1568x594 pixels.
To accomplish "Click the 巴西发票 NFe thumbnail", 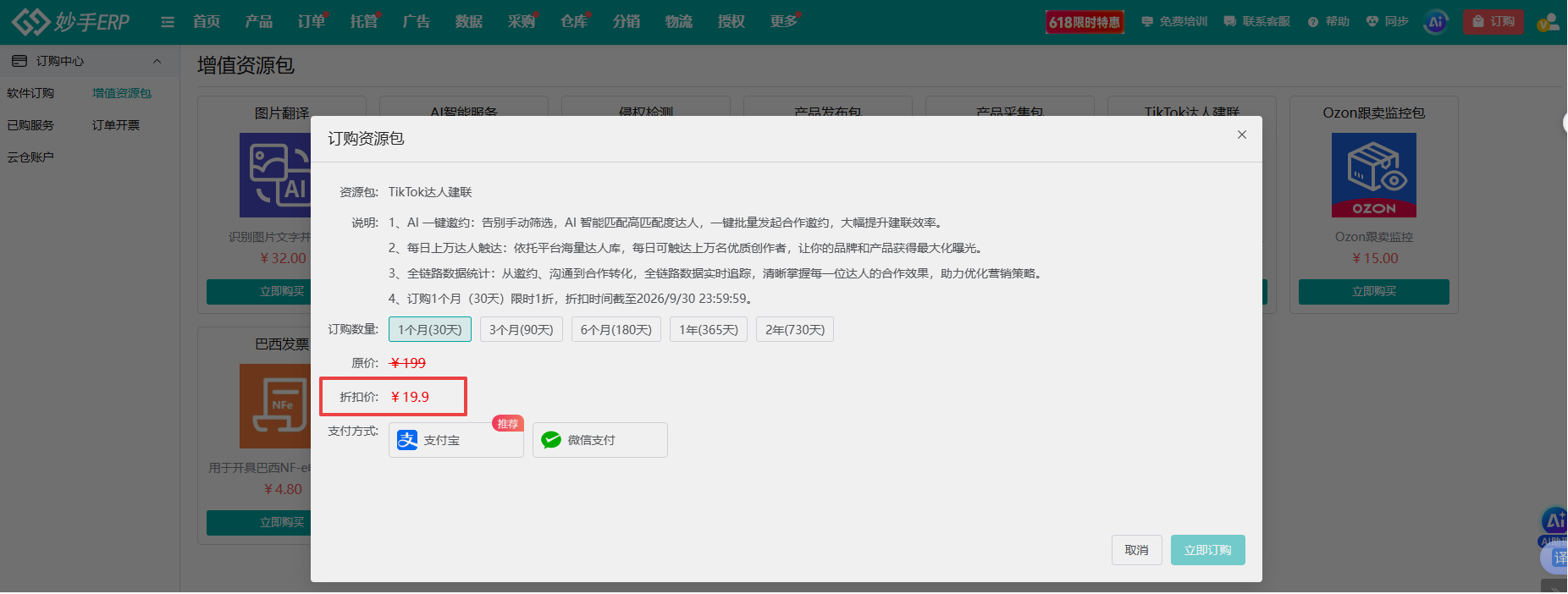I will point(276,406).
